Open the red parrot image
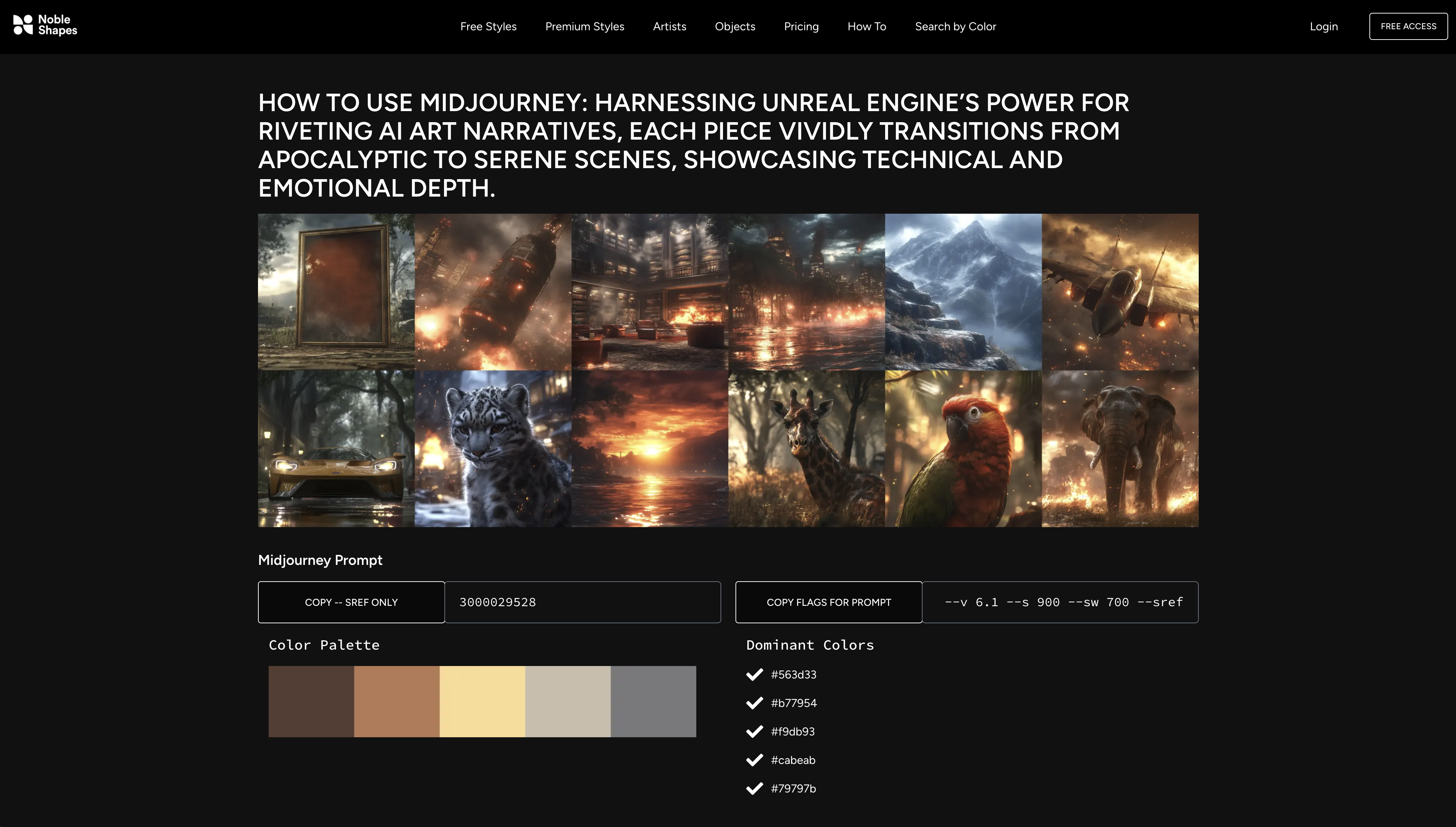 click(964, 449)
